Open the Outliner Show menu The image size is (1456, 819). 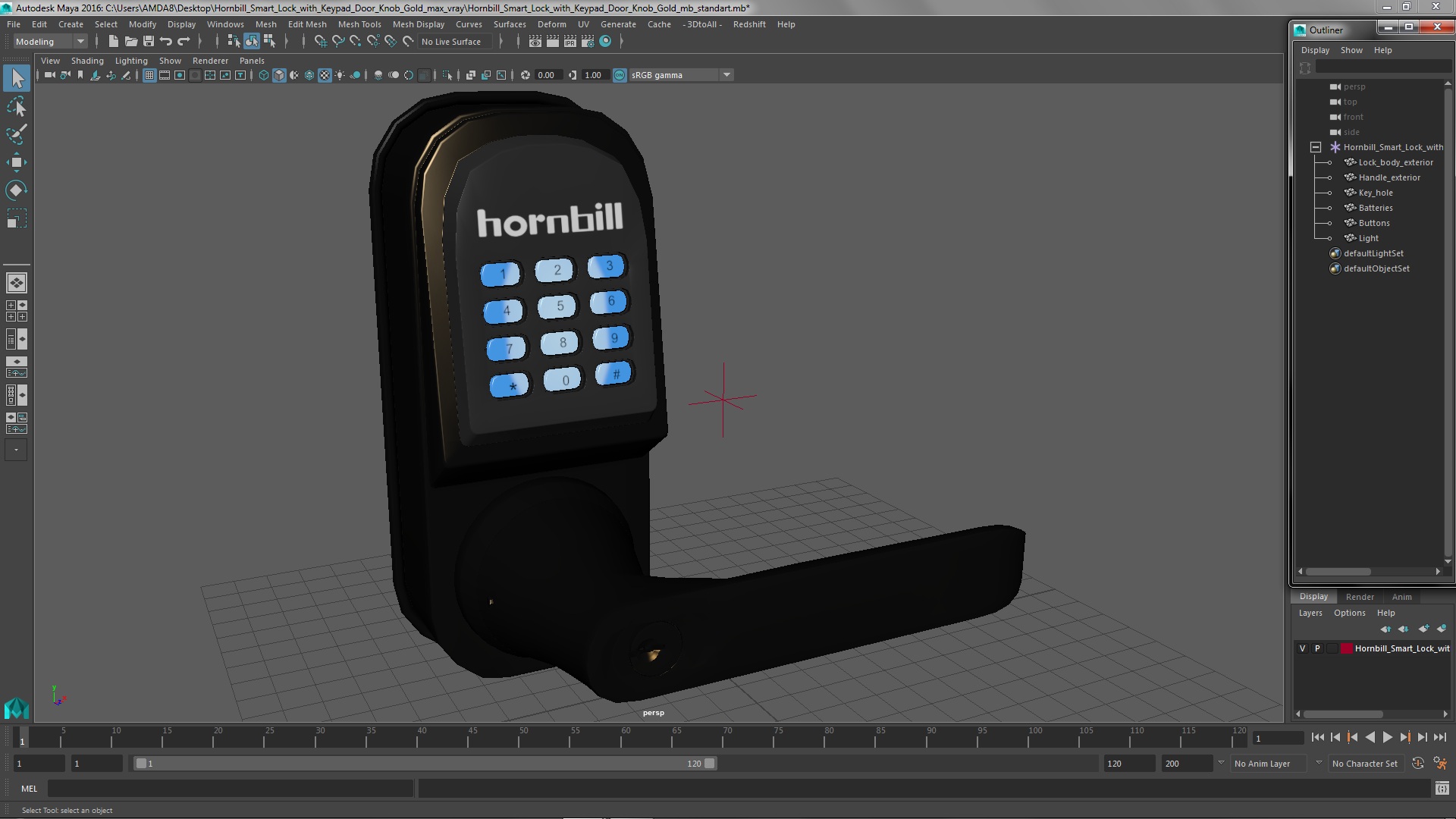click(1351, 50)
